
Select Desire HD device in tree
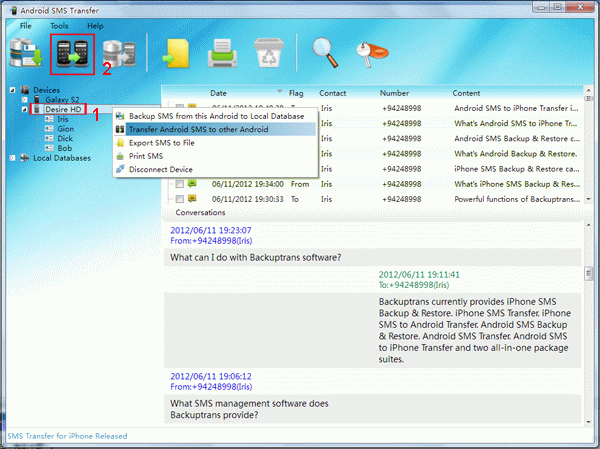click(63, 109)
